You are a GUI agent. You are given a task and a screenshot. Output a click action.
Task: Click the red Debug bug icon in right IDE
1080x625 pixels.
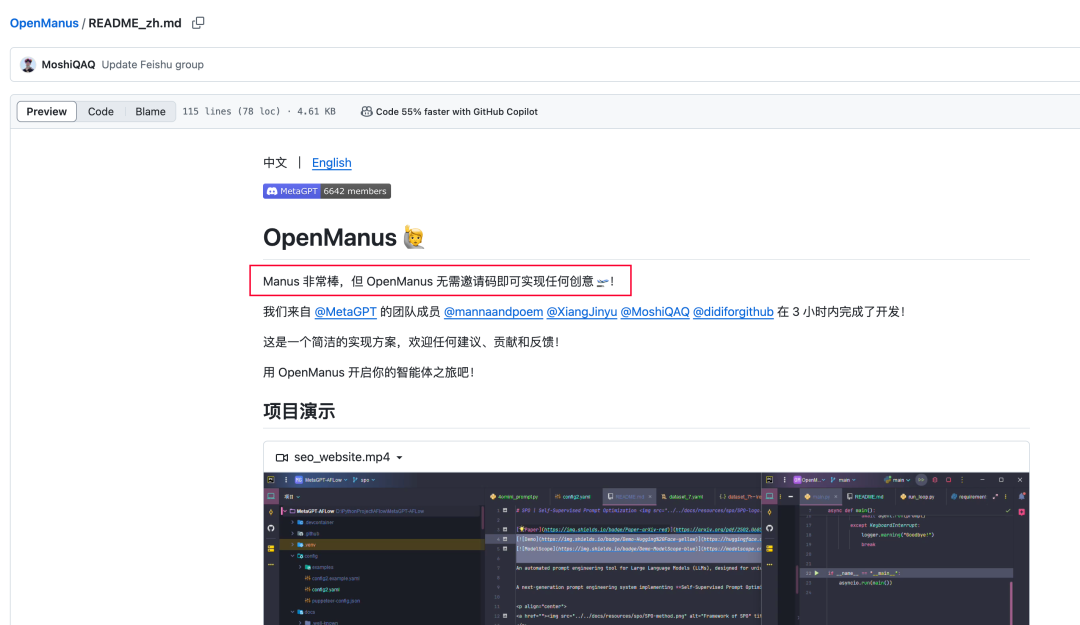click(x=935, y=480)
